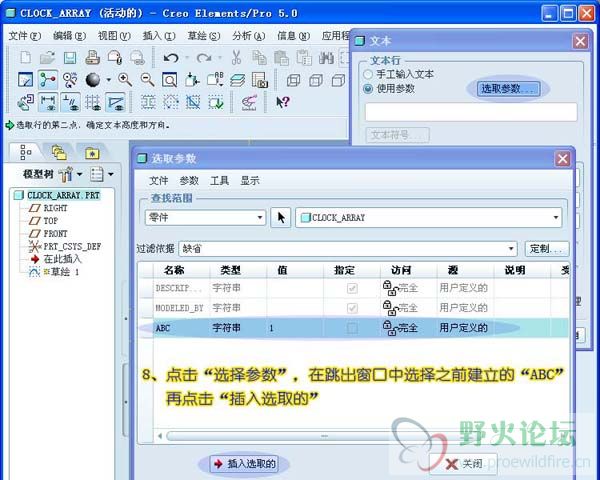This screenshot has height=480, width=600.
Task: Save the model using the diskette icon
Action: (70, 58)
